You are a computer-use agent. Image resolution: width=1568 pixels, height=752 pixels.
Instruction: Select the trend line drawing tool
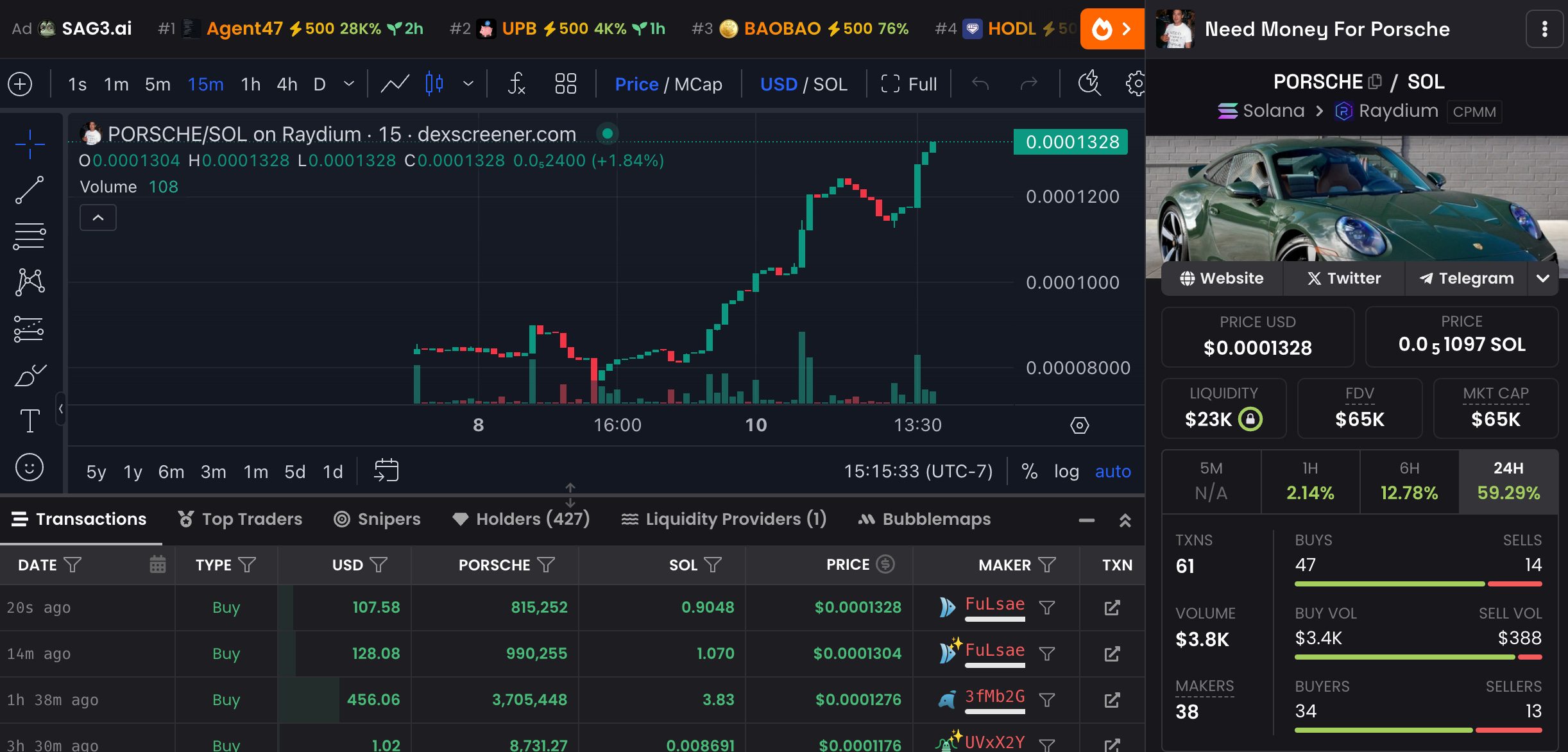point(30,190)
